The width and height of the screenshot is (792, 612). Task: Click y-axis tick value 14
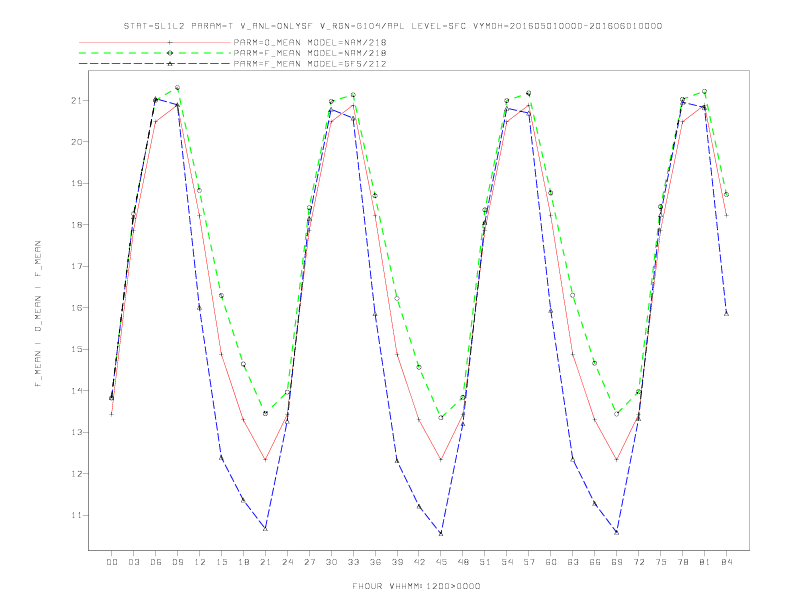pos(76,391)
